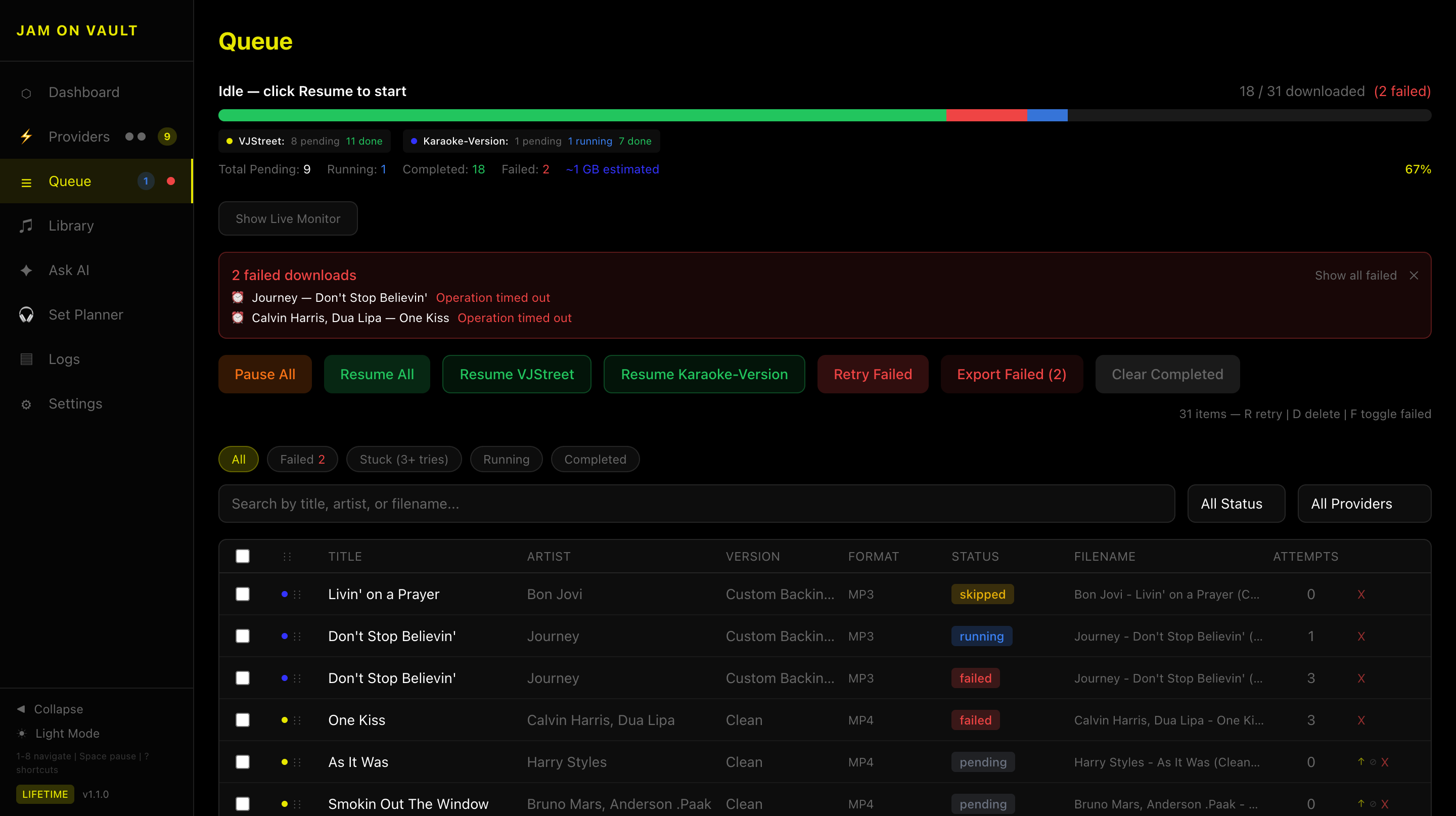The height and width of the screenshot is (816, 1456).
Task: Remove the running Don't Stop Believin' row
Action: pyautogui.click(x=1361, y=637)
